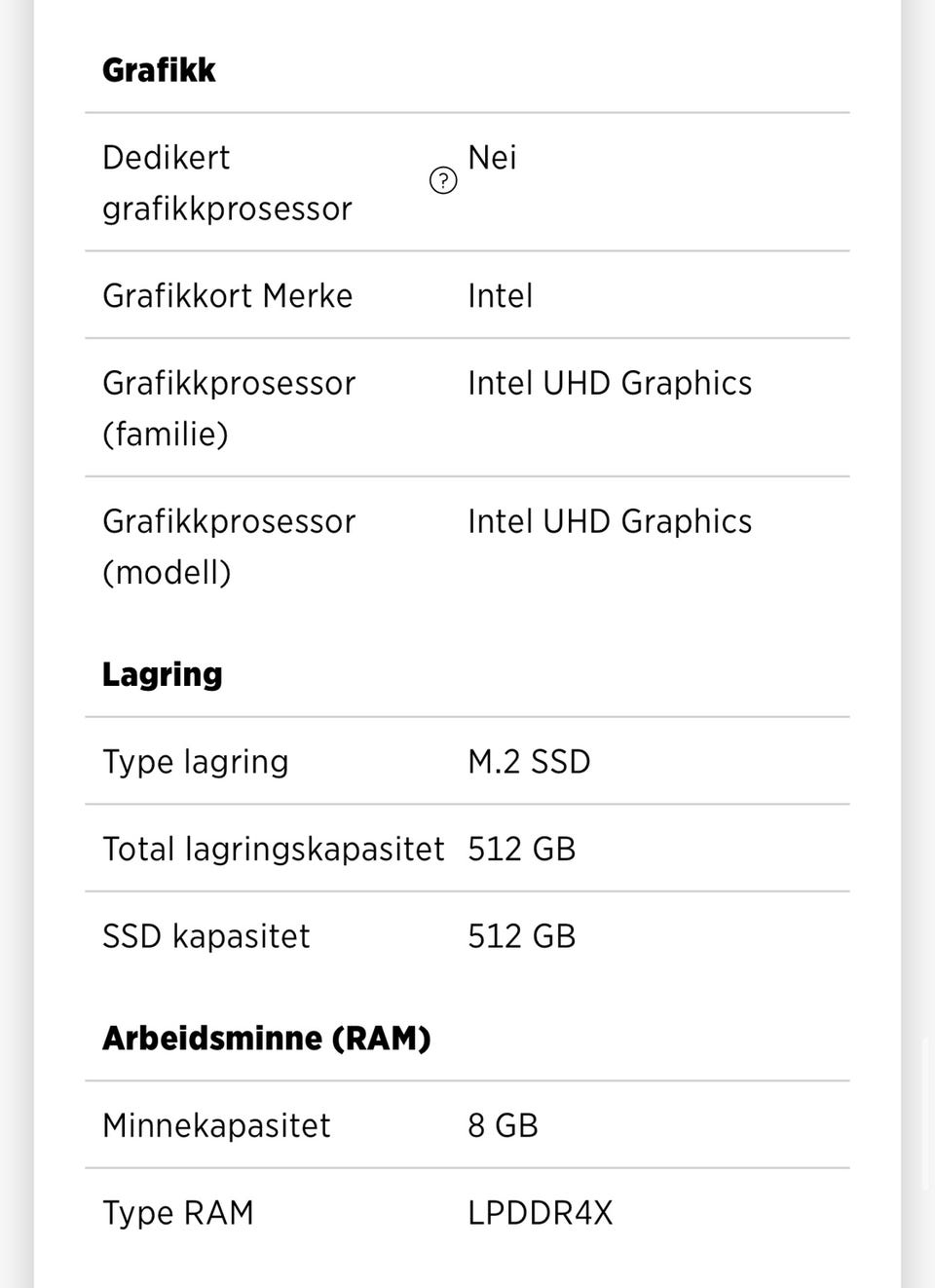
Task: Select the Grafikk section heading
Action: [x=159, y=70]
